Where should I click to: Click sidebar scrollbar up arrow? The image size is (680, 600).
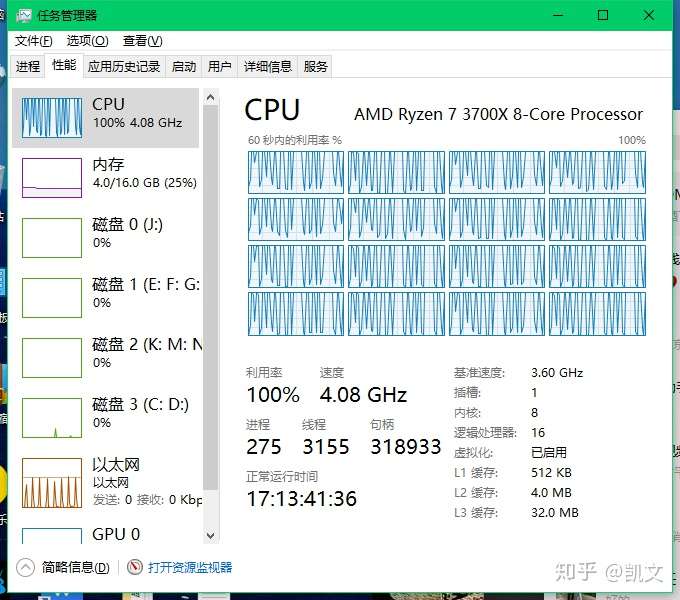pos(211,98)
